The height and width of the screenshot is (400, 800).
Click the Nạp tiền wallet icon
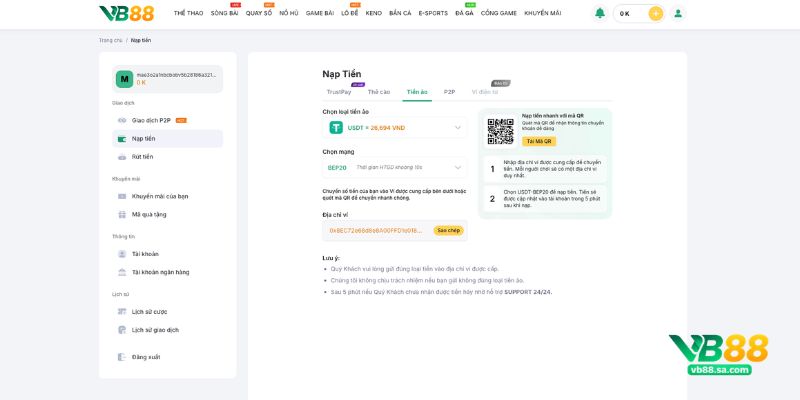[122, 139]
